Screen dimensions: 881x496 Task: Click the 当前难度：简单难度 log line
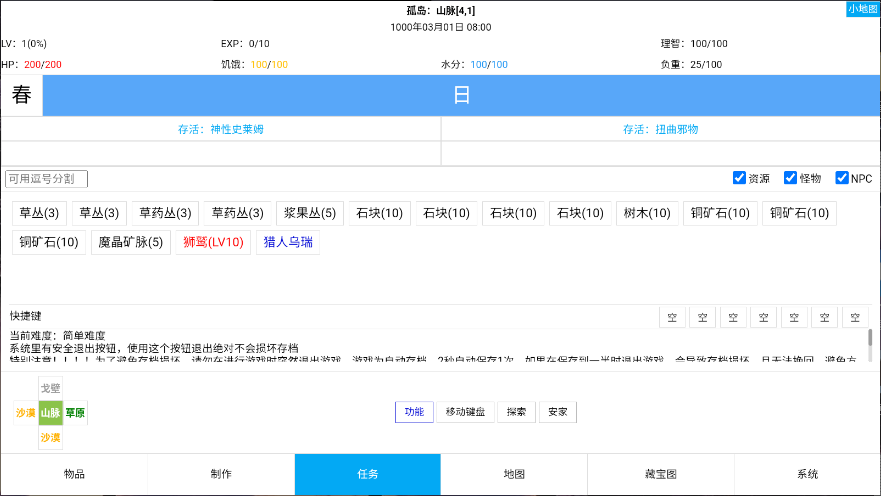point(57,335)
